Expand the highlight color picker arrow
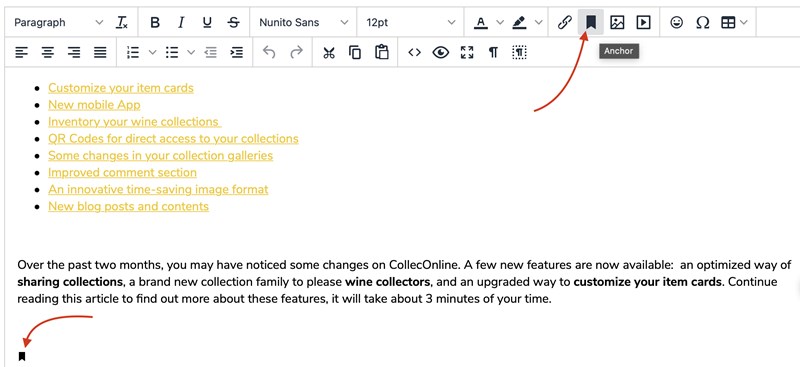Viewport: 800px width, 367px height. [538, 22]
